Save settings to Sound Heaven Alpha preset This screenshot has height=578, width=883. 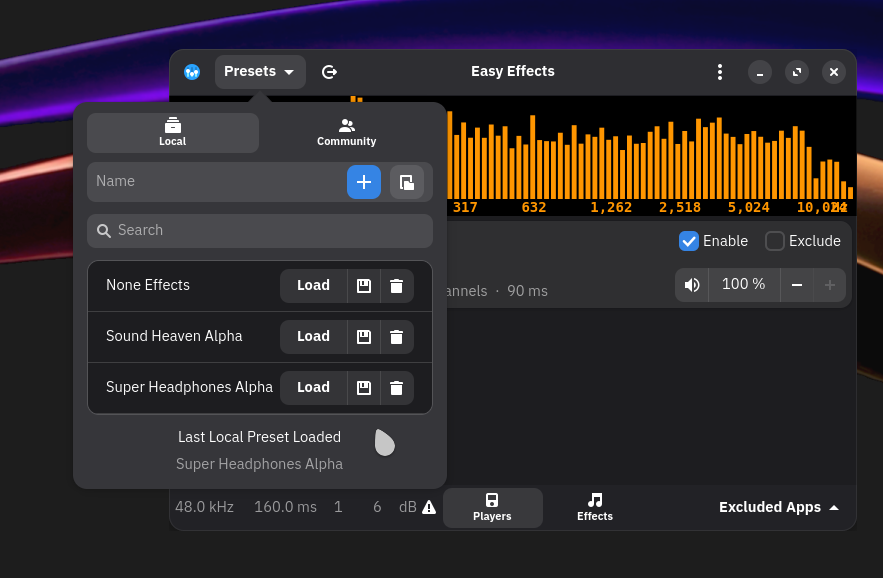[x=364, y=336]
